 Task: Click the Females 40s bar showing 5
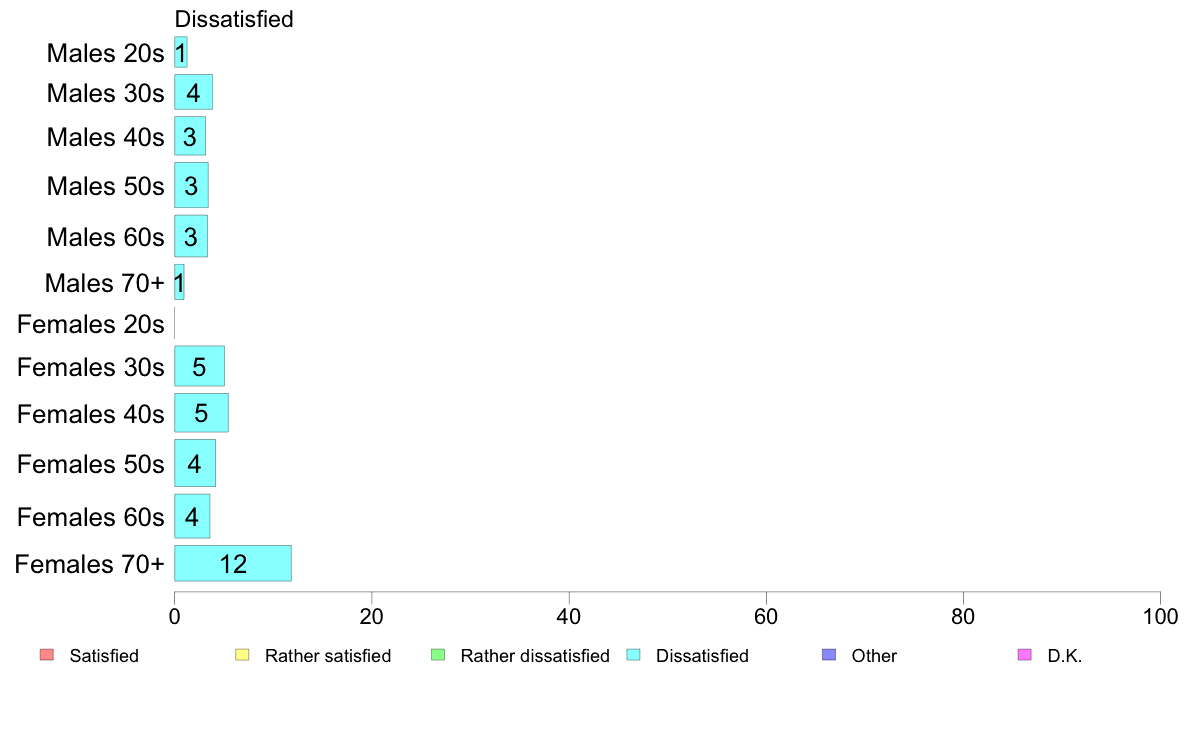(x=202, y=413)
